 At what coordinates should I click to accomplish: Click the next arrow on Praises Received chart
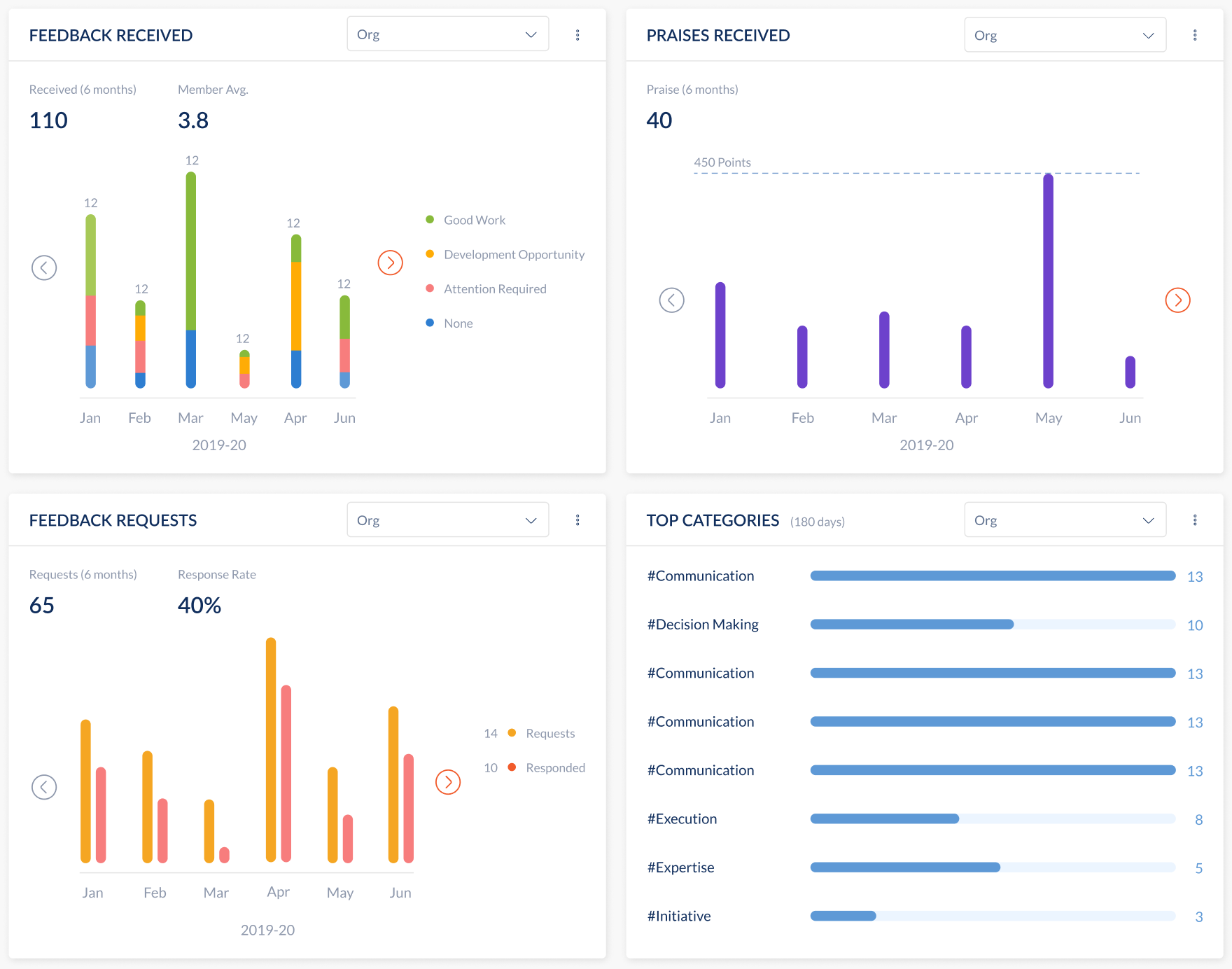tap(1177, 300)
